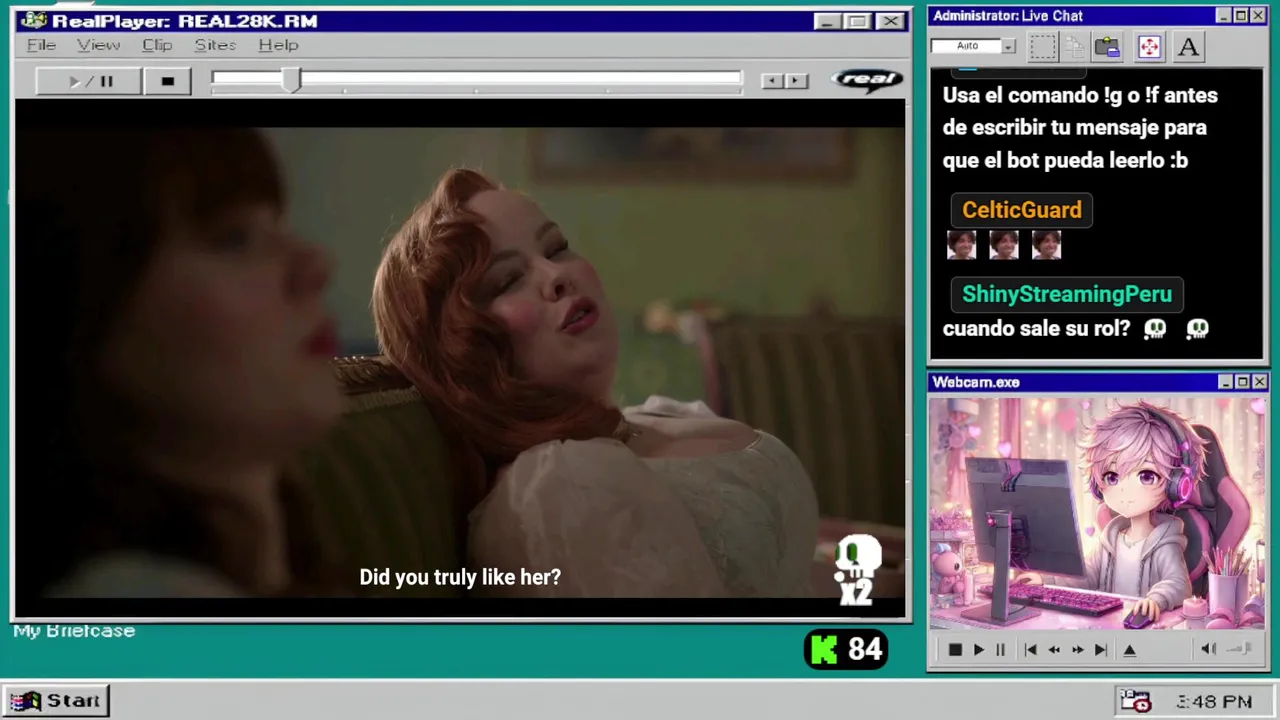
Task: Minimize the RealPlayer window
Action: pos(825,21)
